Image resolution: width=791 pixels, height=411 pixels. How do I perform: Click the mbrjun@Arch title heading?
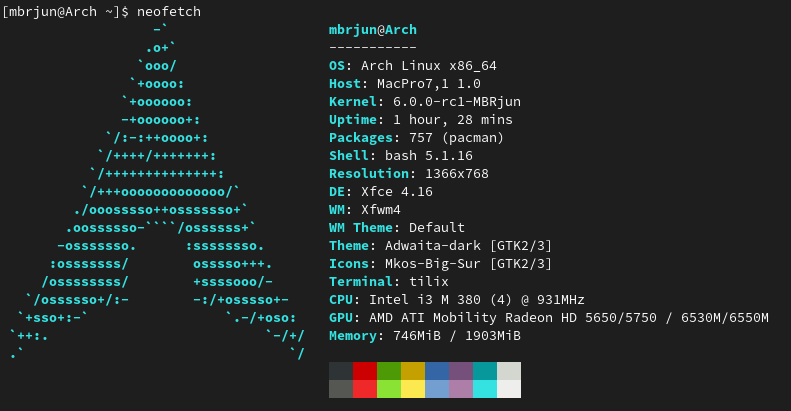coord(373,30)
